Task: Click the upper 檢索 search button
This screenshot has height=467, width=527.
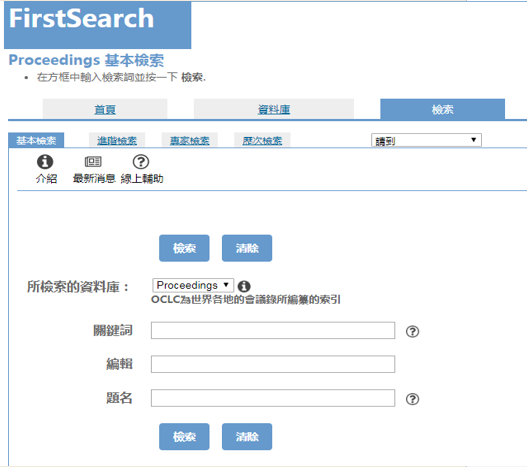Action: [x=184, y=248]
